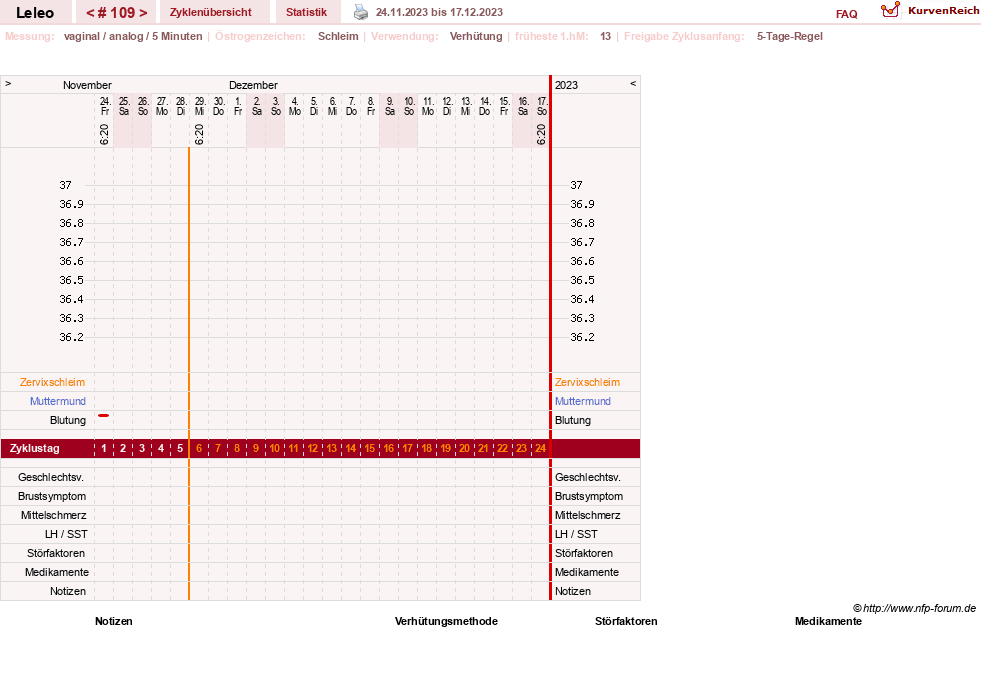Open the nfp-forum.de website link
This screenshot has width=981, height=700.
coord(915,608)
